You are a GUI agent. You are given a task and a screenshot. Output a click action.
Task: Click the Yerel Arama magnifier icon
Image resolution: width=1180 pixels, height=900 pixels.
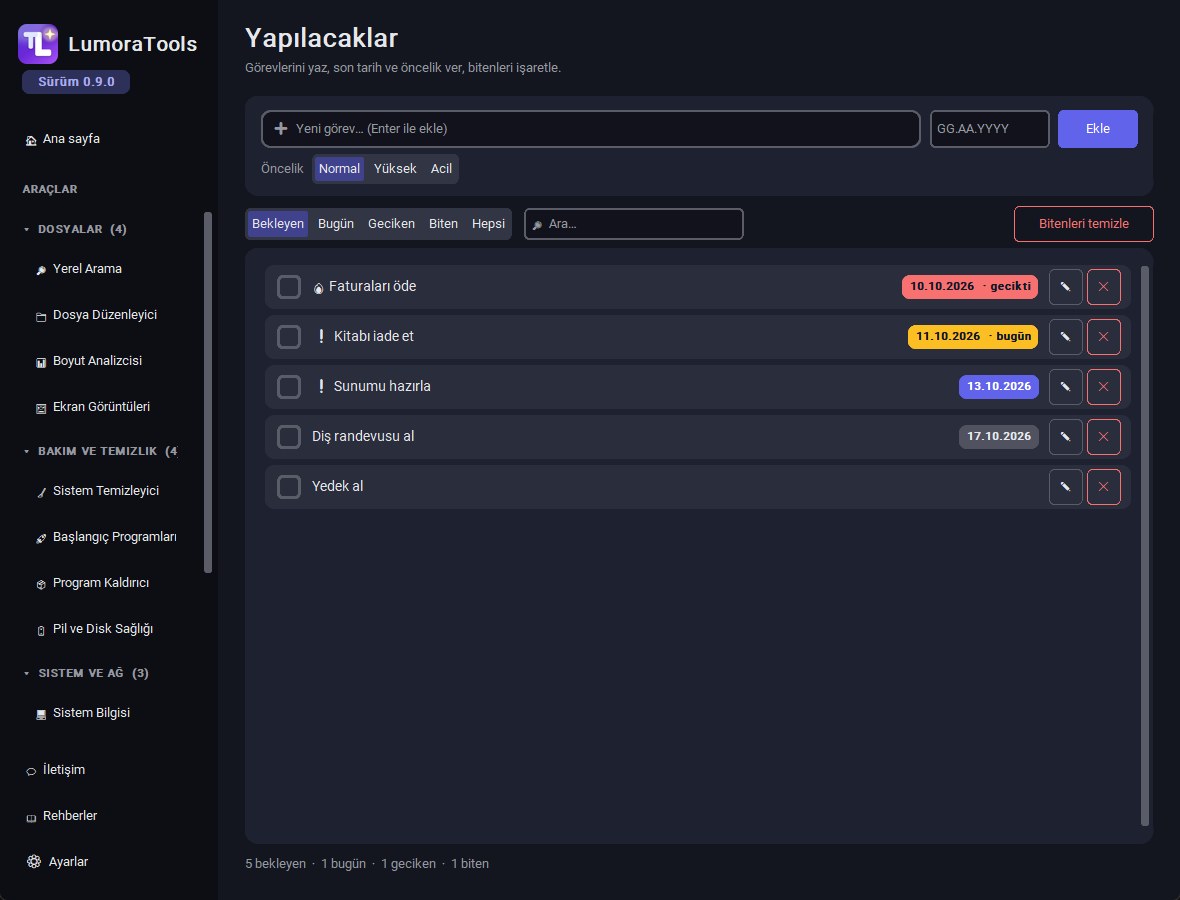point(41,270)
